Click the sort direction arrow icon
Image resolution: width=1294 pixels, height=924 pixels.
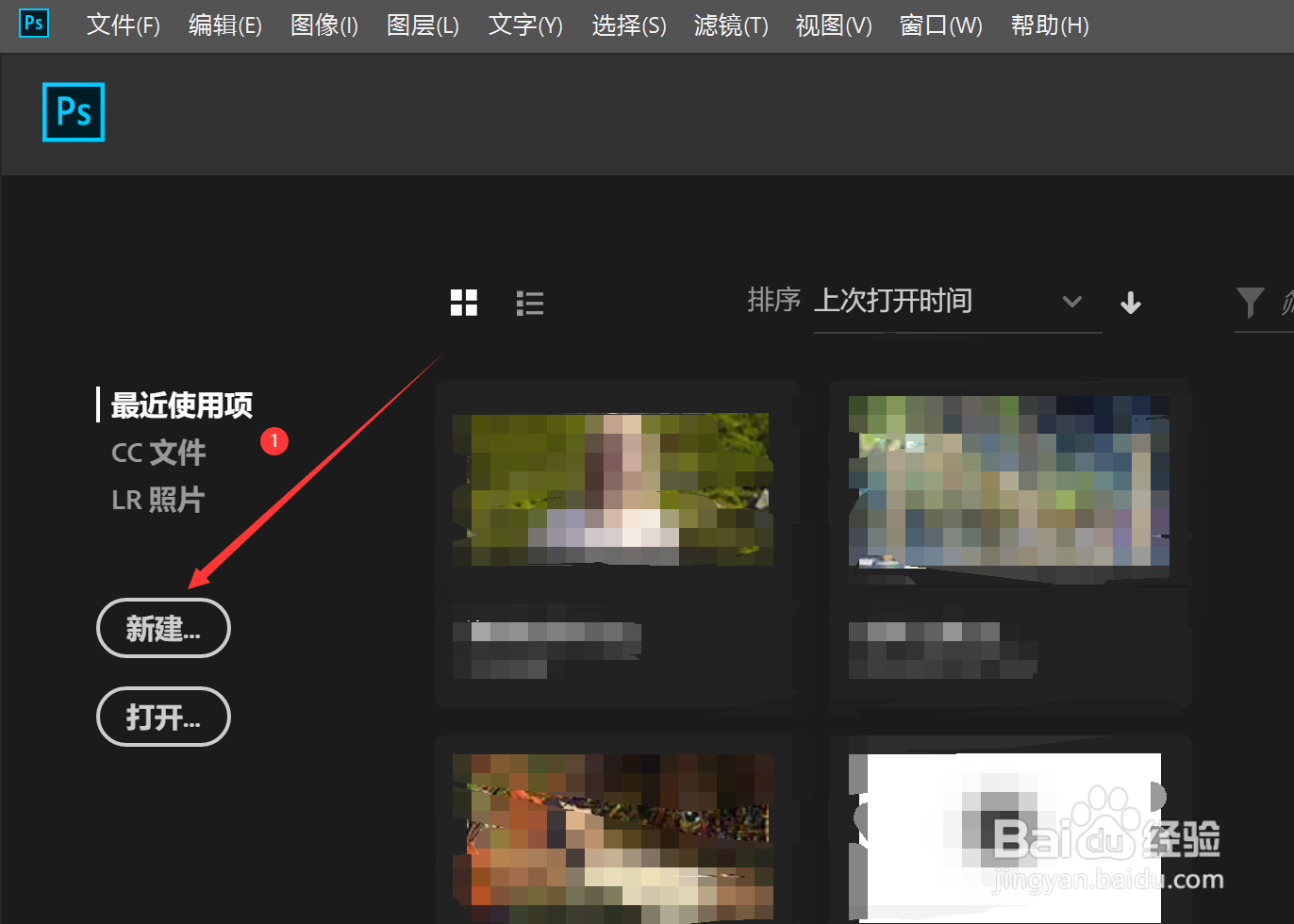coord(1130,303)
